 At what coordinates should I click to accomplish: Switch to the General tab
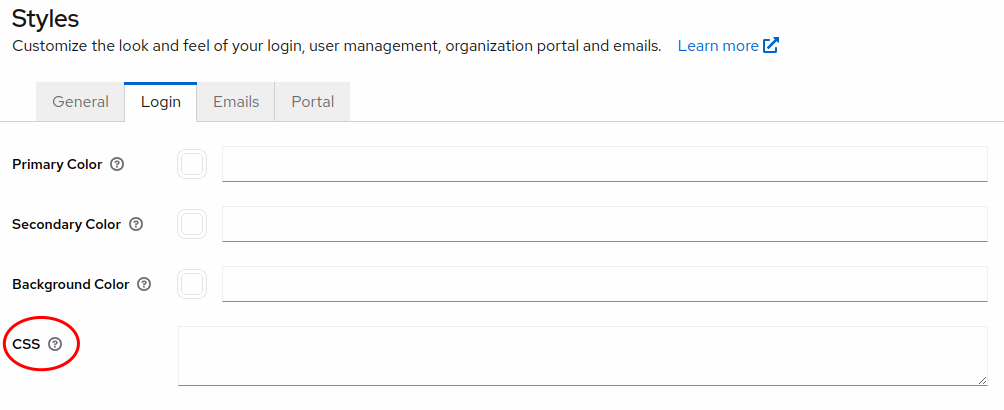[x=80, y=102]
